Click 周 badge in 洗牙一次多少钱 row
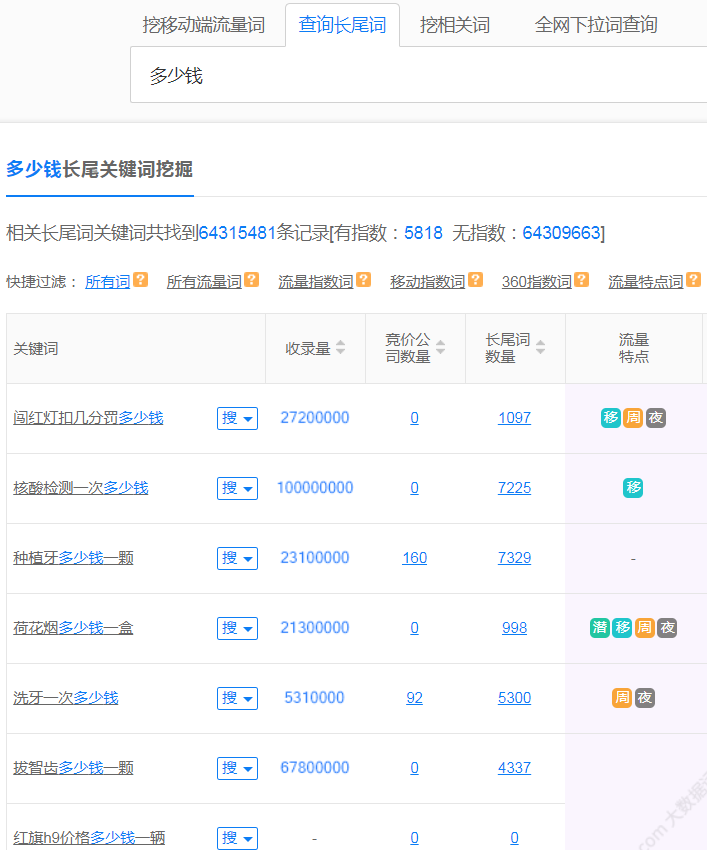Screen dimensions: 707x850 pos(622,698)
